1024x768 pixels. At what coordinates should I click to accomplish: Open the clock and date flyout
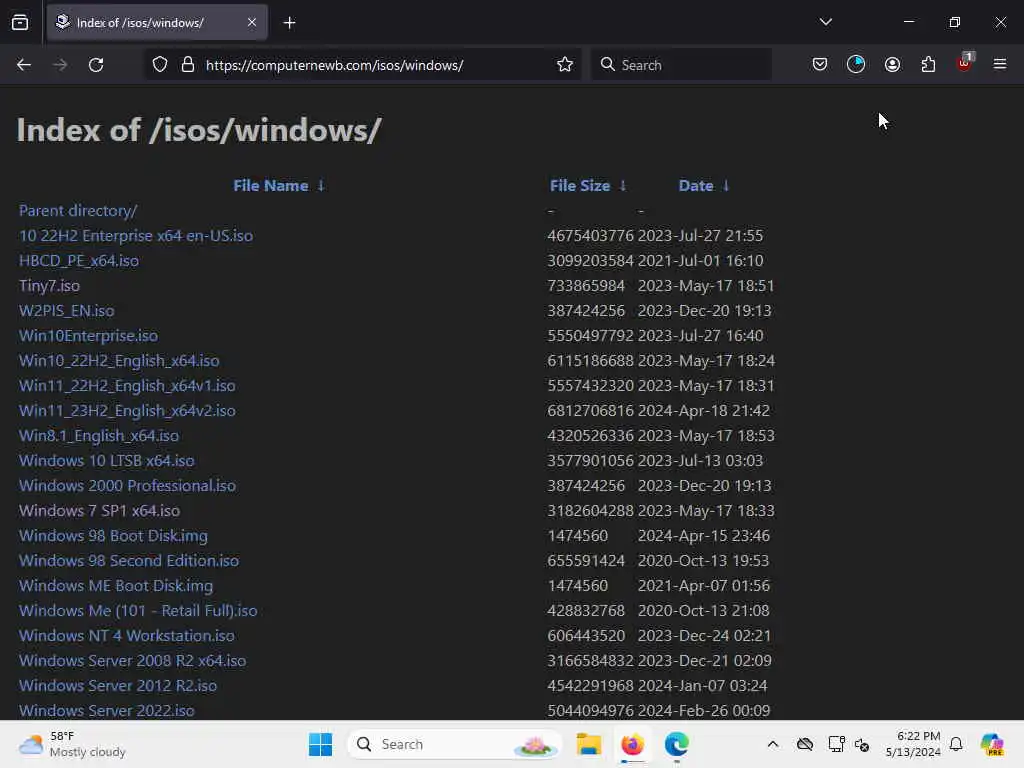pyautogui.click(x=913, y=744)
